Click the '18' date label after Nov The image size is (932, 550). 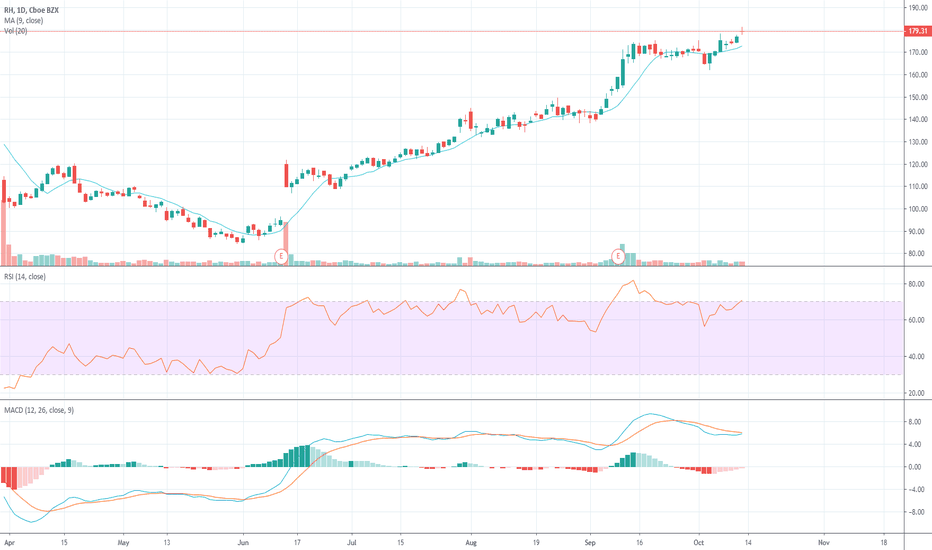(884, 543)
